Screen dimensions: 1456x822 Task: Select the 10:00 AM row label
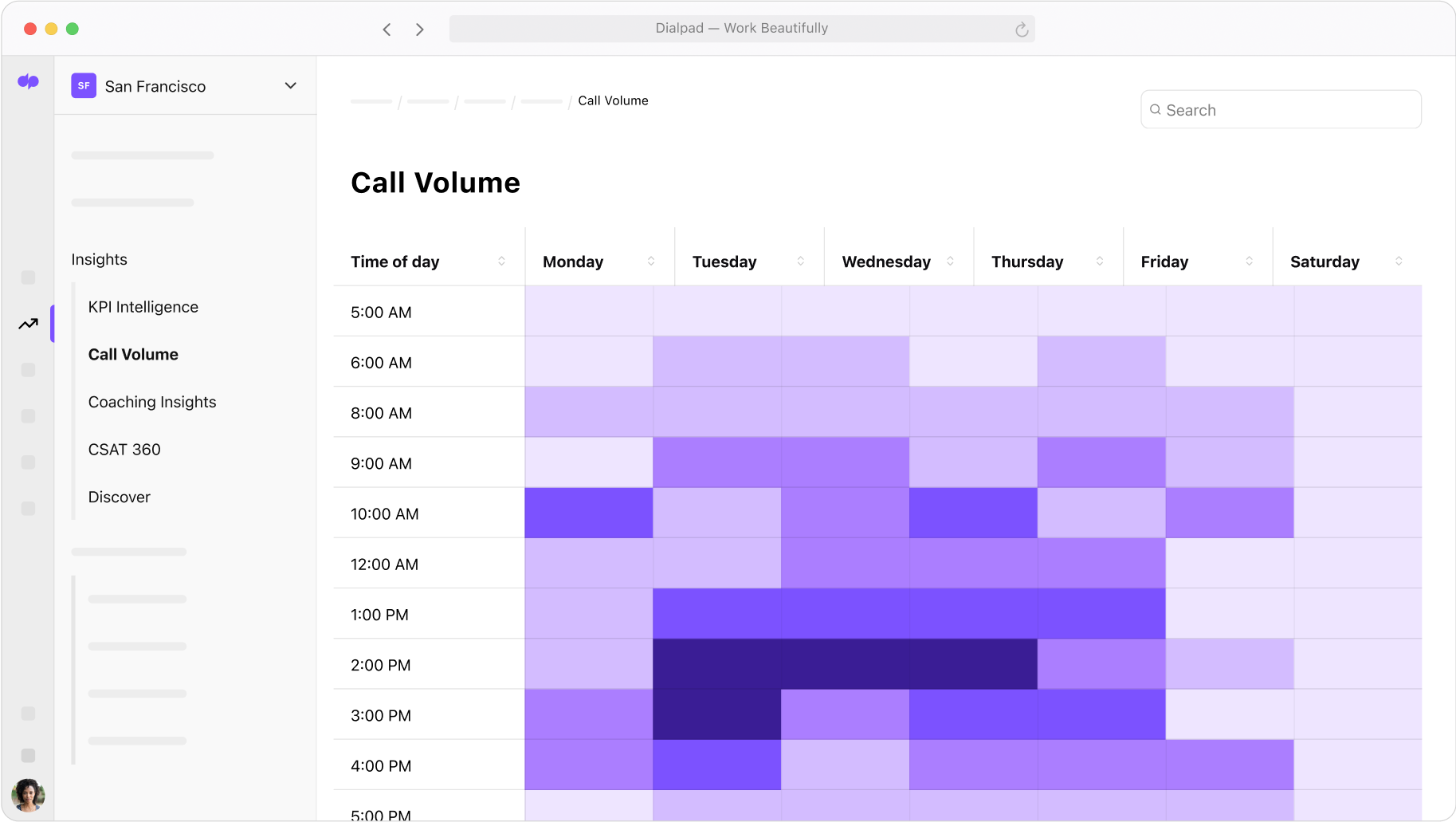(x=385, y=514)
